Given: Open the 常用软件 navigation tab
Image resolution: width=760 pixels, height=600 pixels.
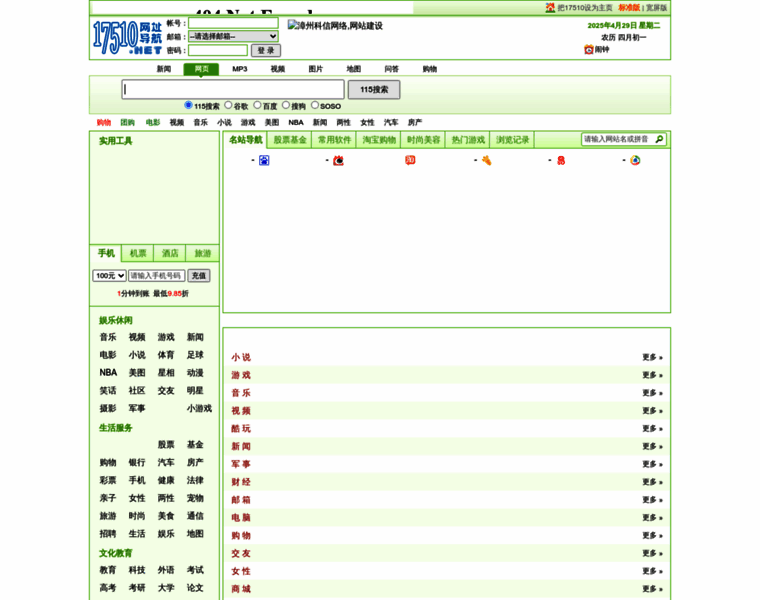Looking at the screenshot, I should (334, 140).
